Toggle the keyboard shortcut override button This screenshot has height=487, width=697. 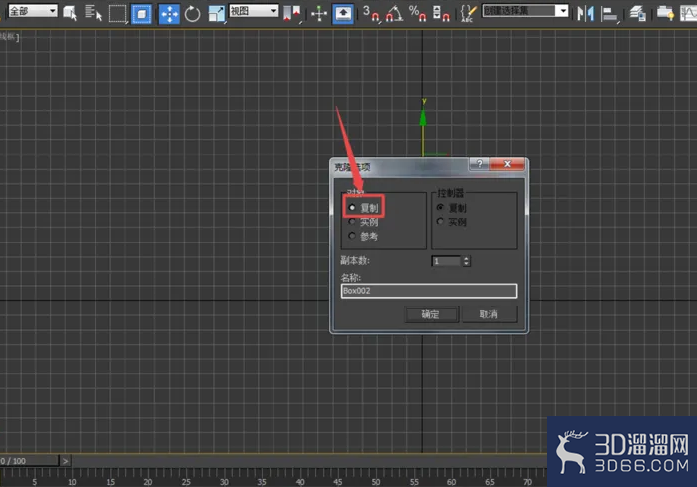pyautogui.click(x=343, y=13)
